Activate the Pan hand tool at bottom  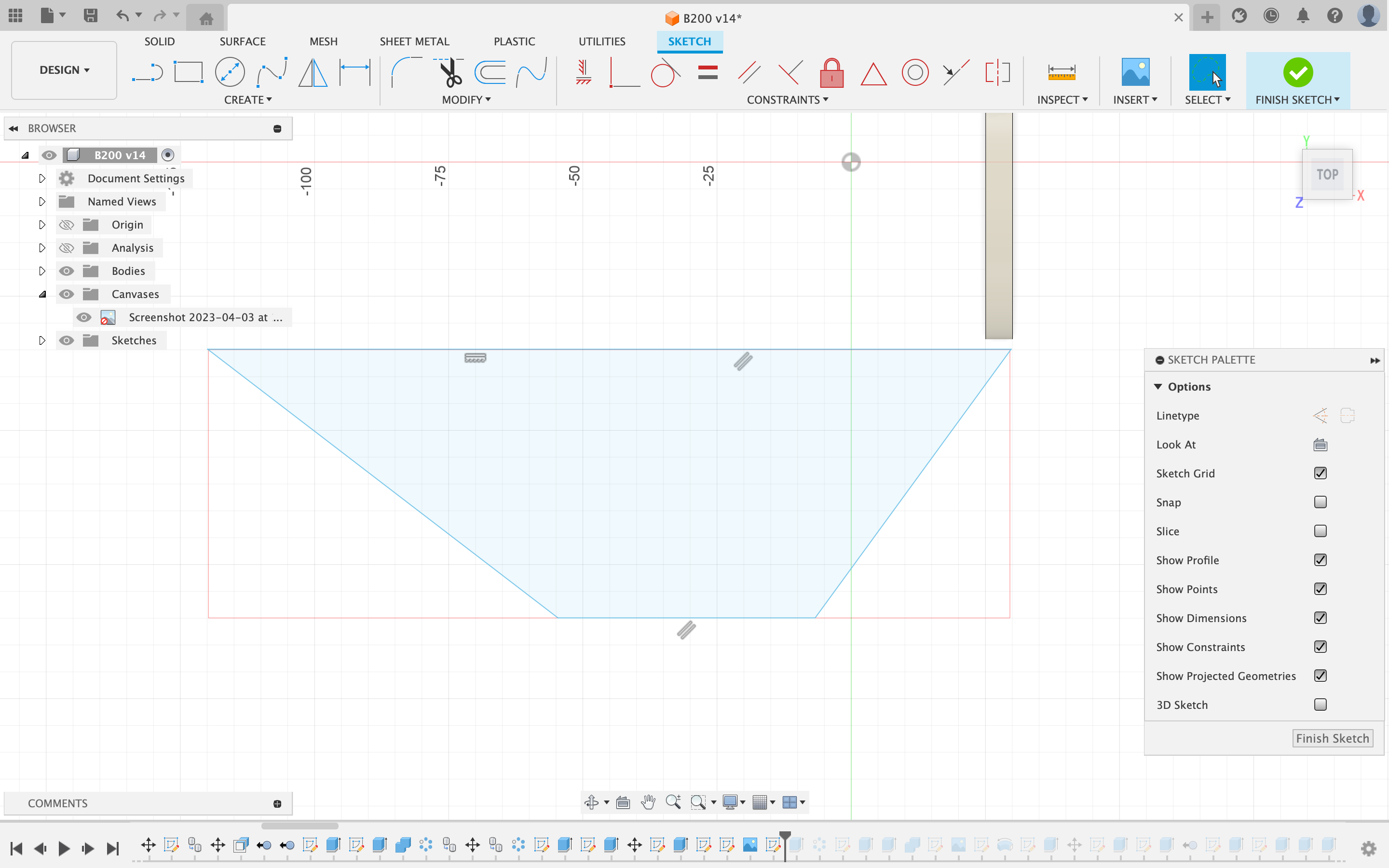coord(648,802)
